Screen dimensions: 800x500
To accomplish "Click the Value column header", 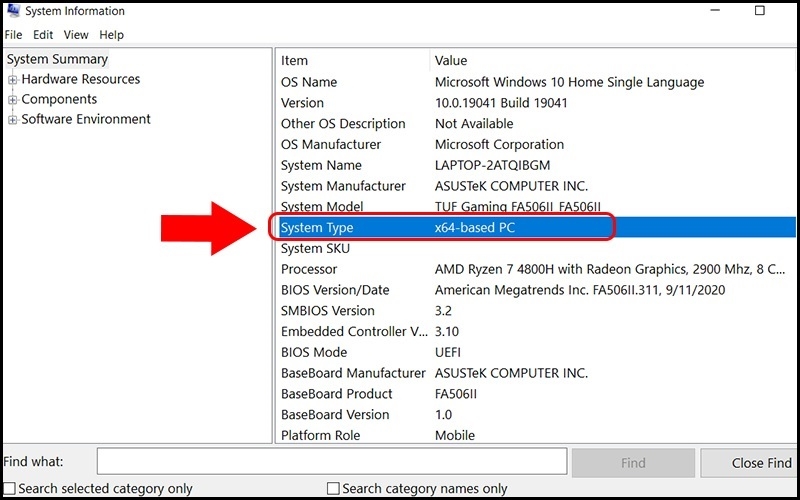I will click(x=450, y=61).
